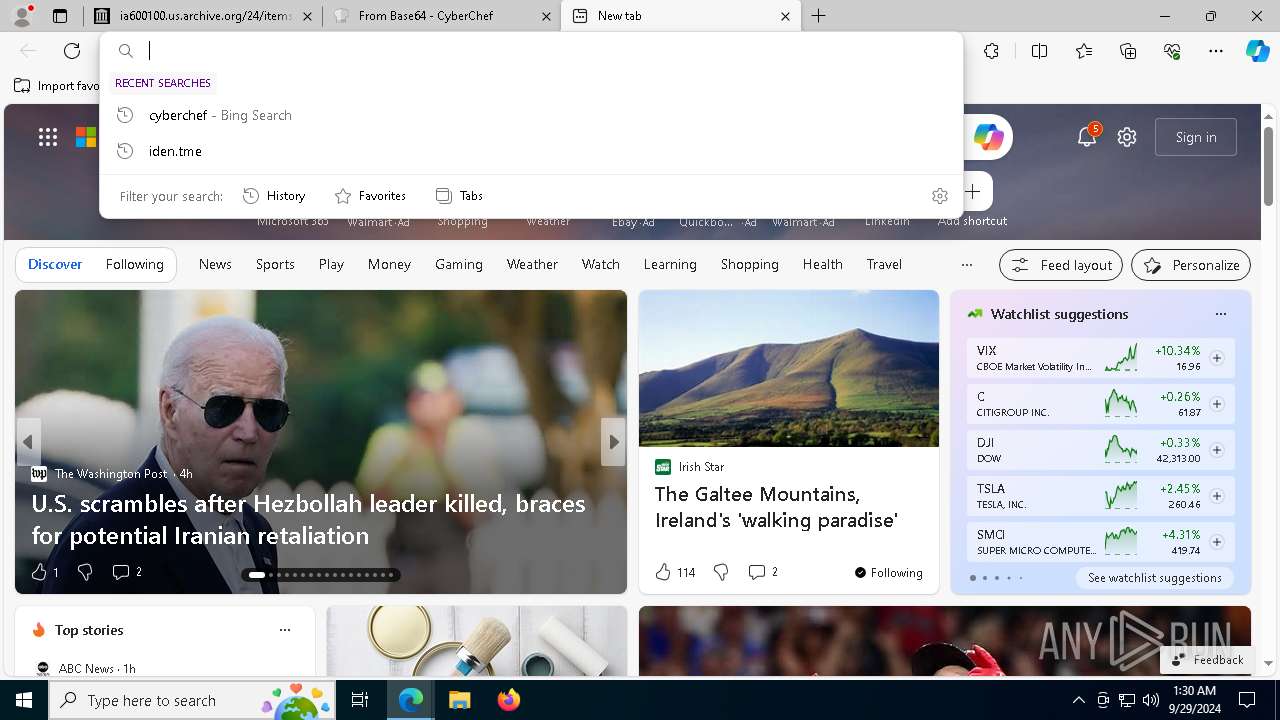Screen dimensions: 1280x720
Task: Open the Collections icon
Action: [1128, 51]
